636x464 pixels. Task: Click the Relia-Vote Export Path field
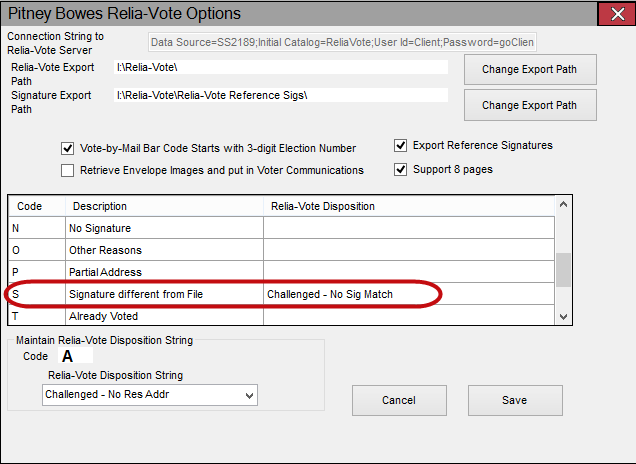click(281, 67)
